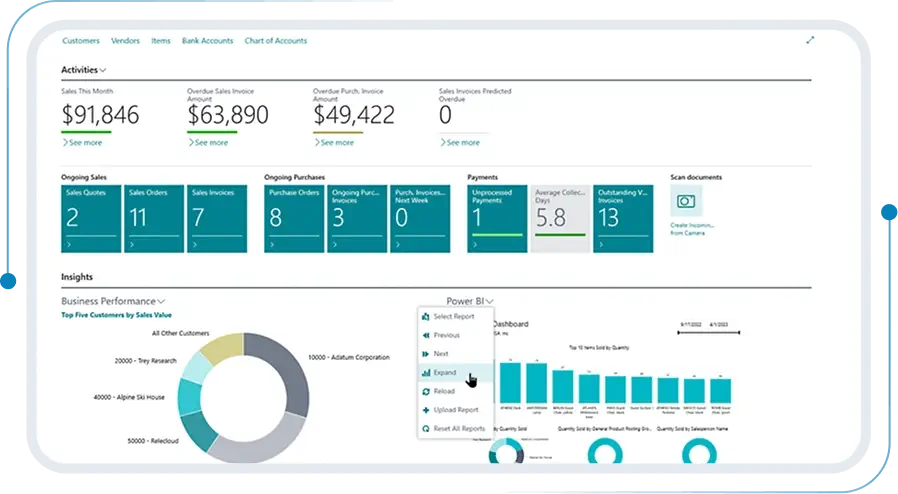Open Outstanding Vendor Invoices tile showing 13
The height and width of the screenshot is (494, 898).
[x=623, y=219]
